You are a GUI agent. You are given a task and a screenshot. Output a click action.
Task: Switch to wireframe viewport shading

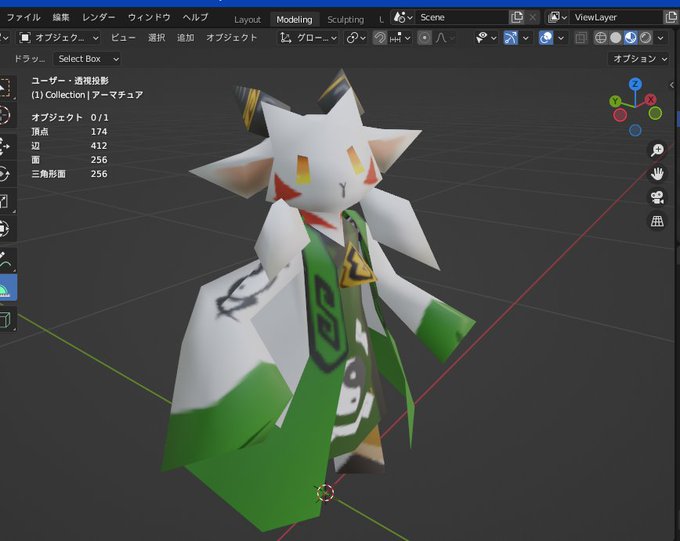[x=600, y=38]
